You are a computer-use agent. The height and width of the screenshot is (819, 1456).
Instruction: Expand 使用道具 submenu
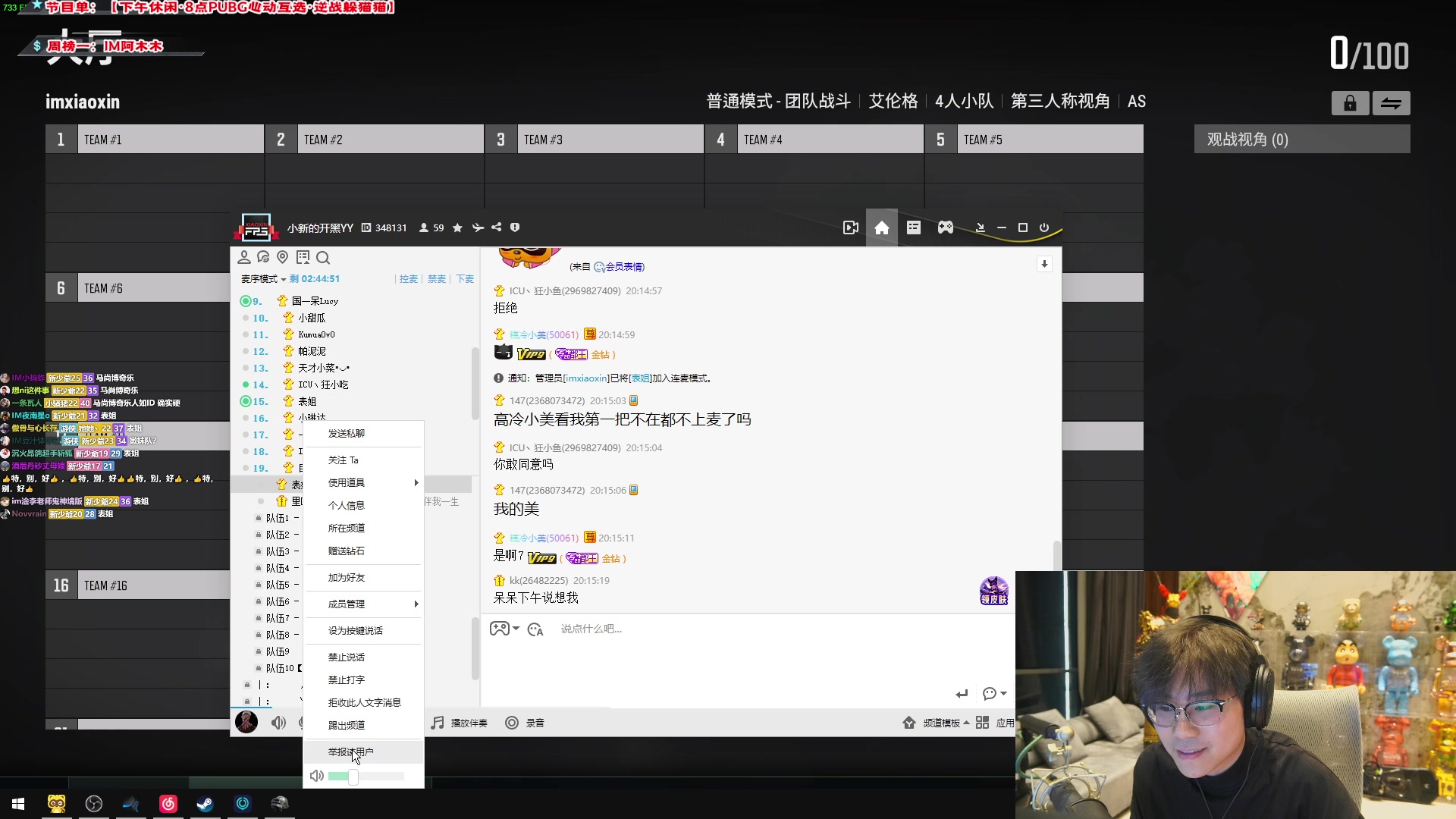point(363,483)
